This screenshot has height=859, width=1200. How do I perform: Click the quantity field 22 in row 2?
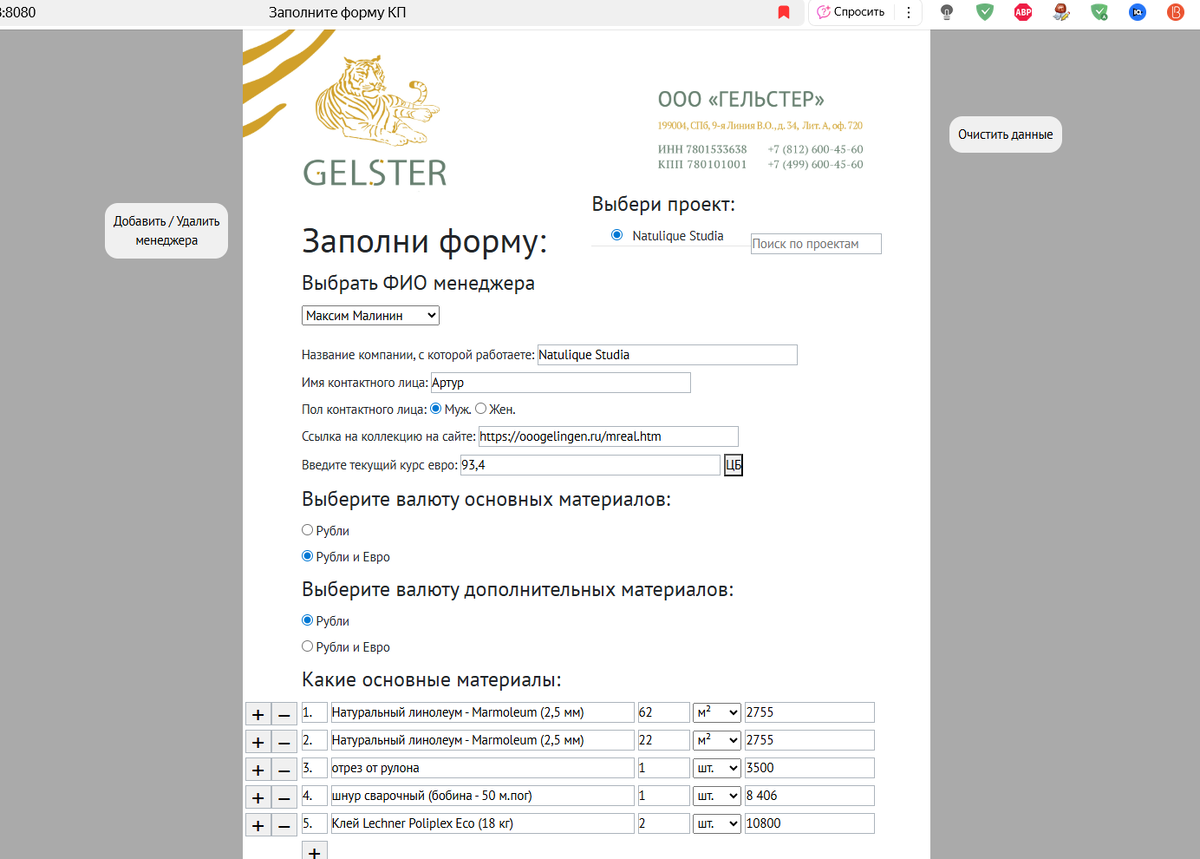click(664, 740)
